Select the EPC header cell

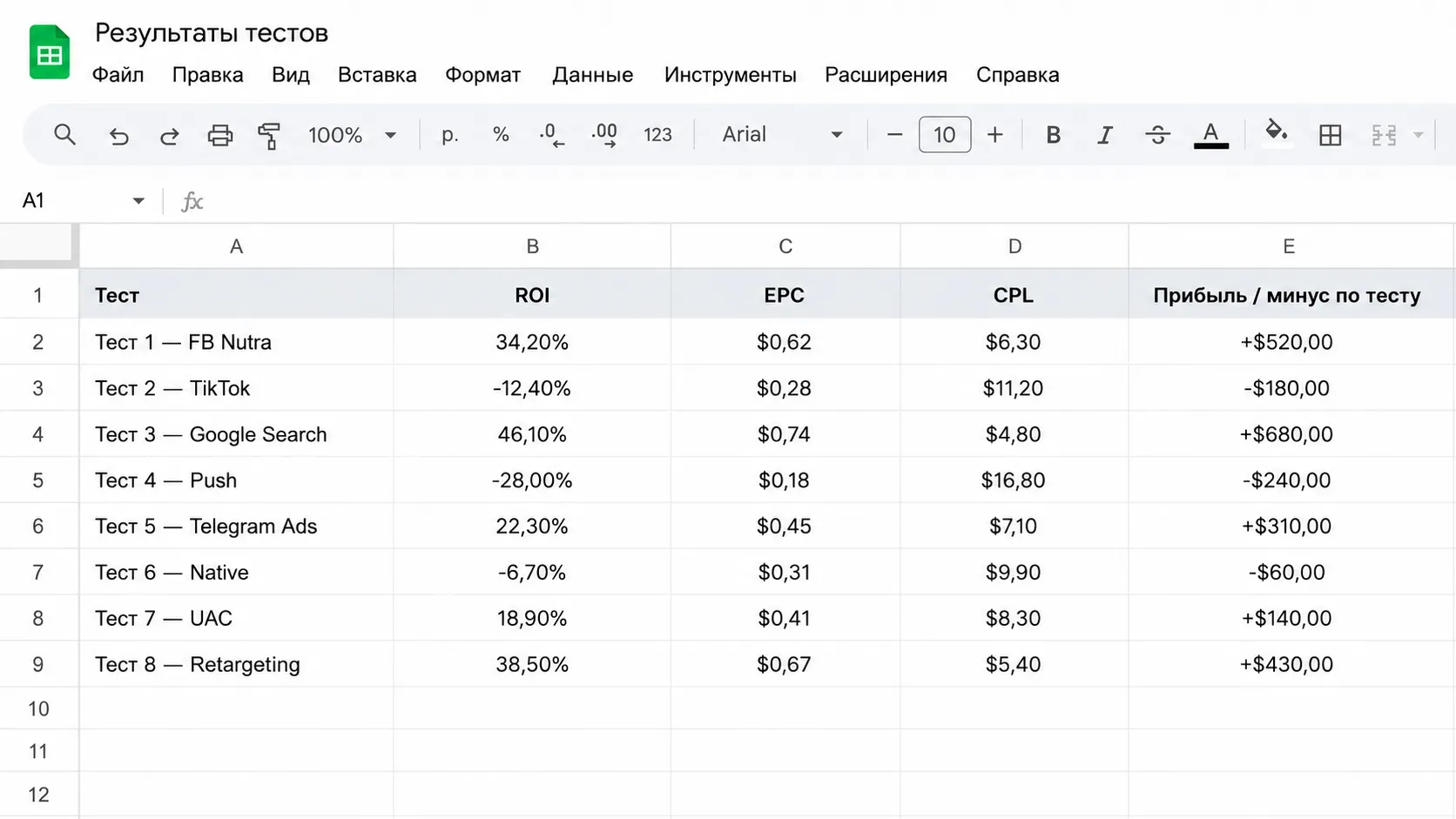785,295
